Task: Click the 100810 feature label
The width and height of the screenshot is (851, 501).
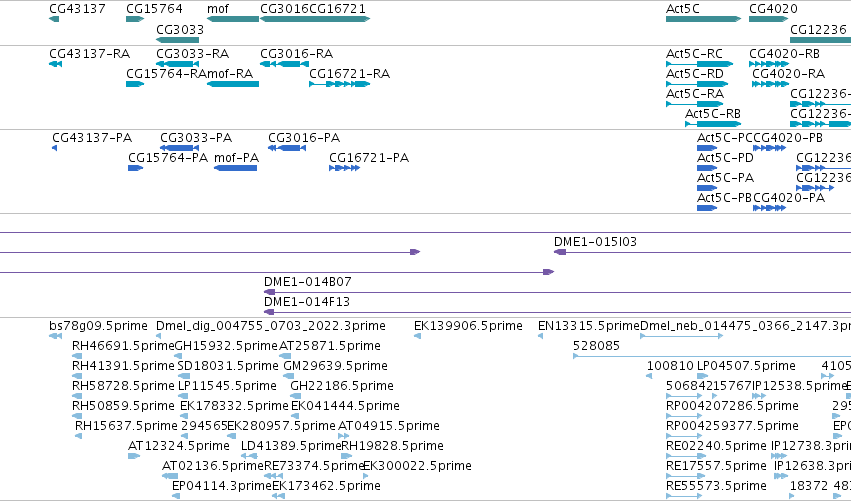Action: pyautogui.click(x=670, y=366)
